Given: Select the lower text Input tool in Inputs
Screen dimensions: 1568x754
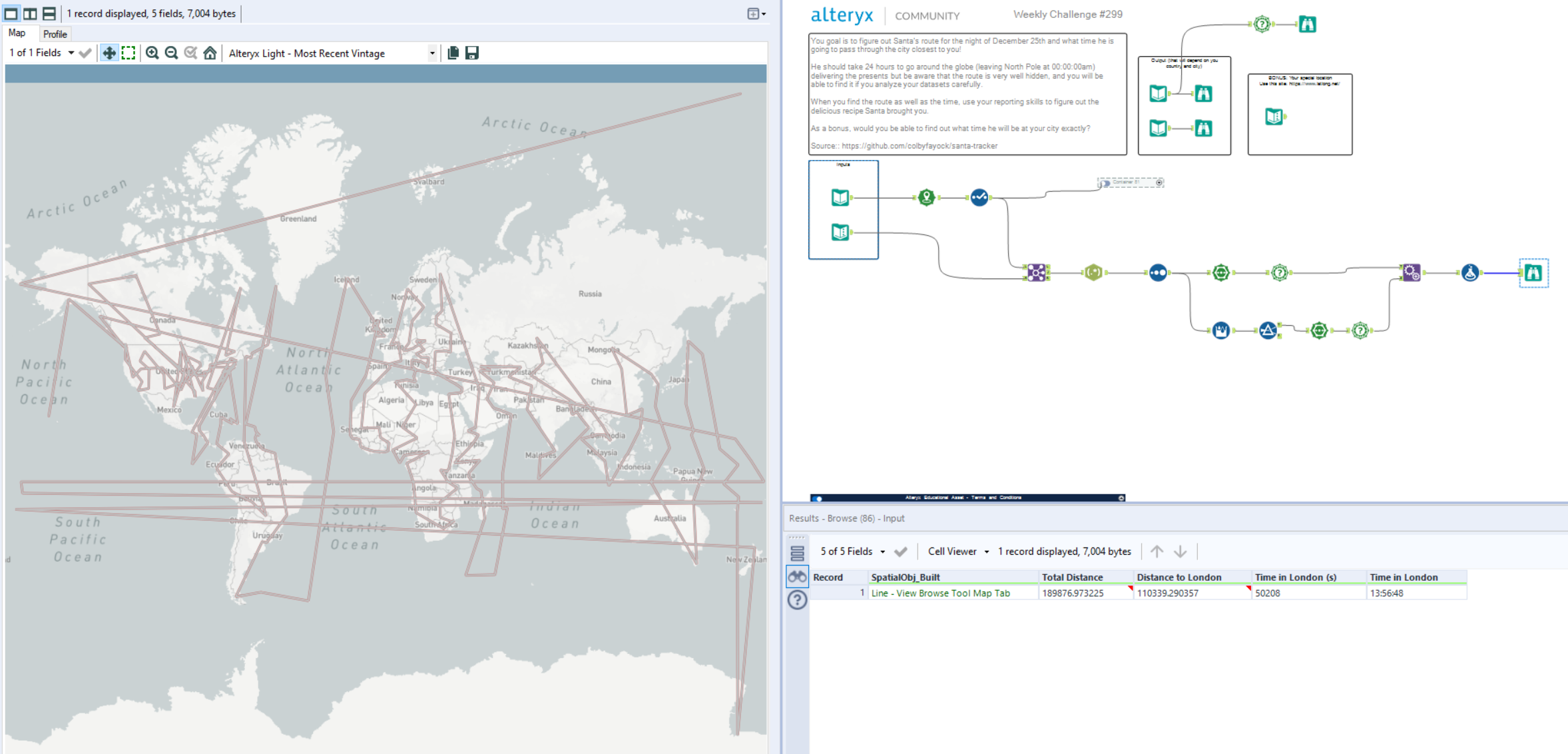Looking at the screenshot, I should 840,232.
